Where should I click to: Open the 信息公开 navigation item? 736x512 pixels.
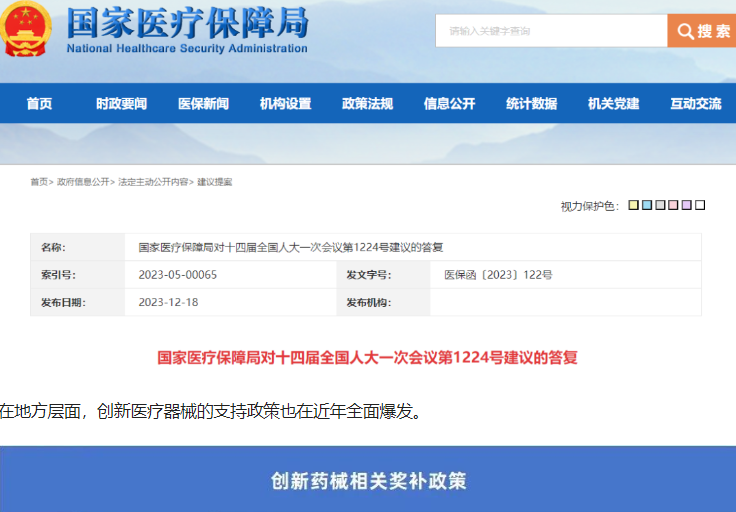click(x=449, y=103)
